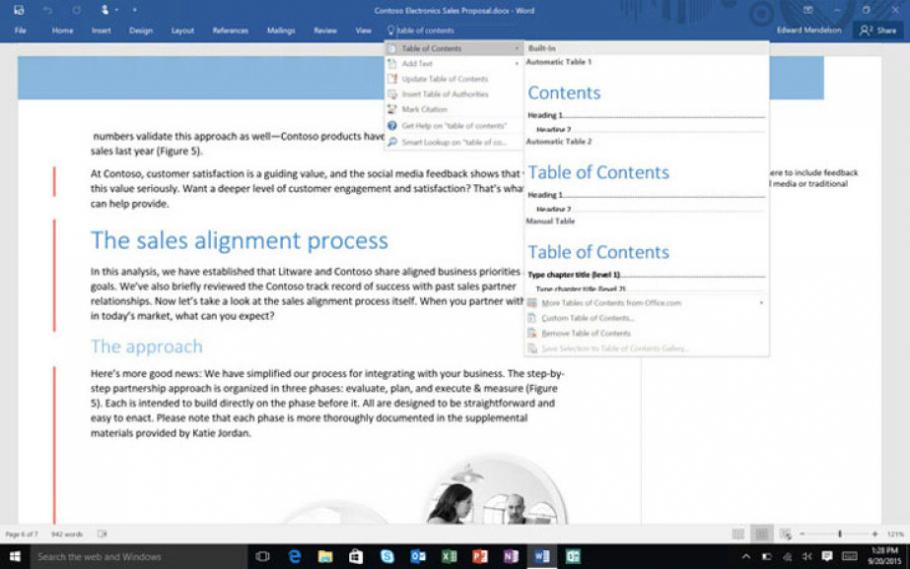Open Excel from the taskbar
The image size is (910, 569).
[x=449, y=556]
